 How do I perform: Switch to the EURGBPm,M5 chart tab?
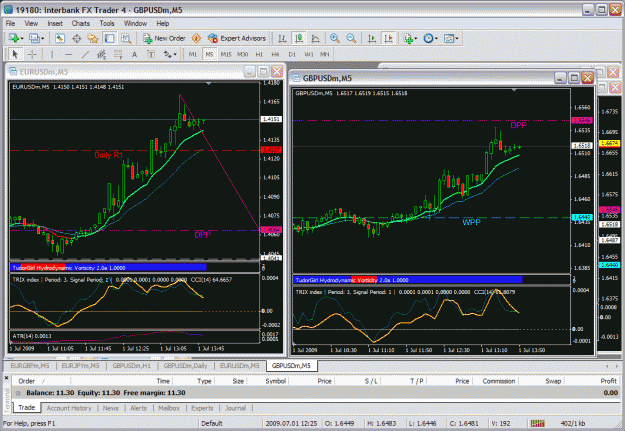(x=30, y=366)
